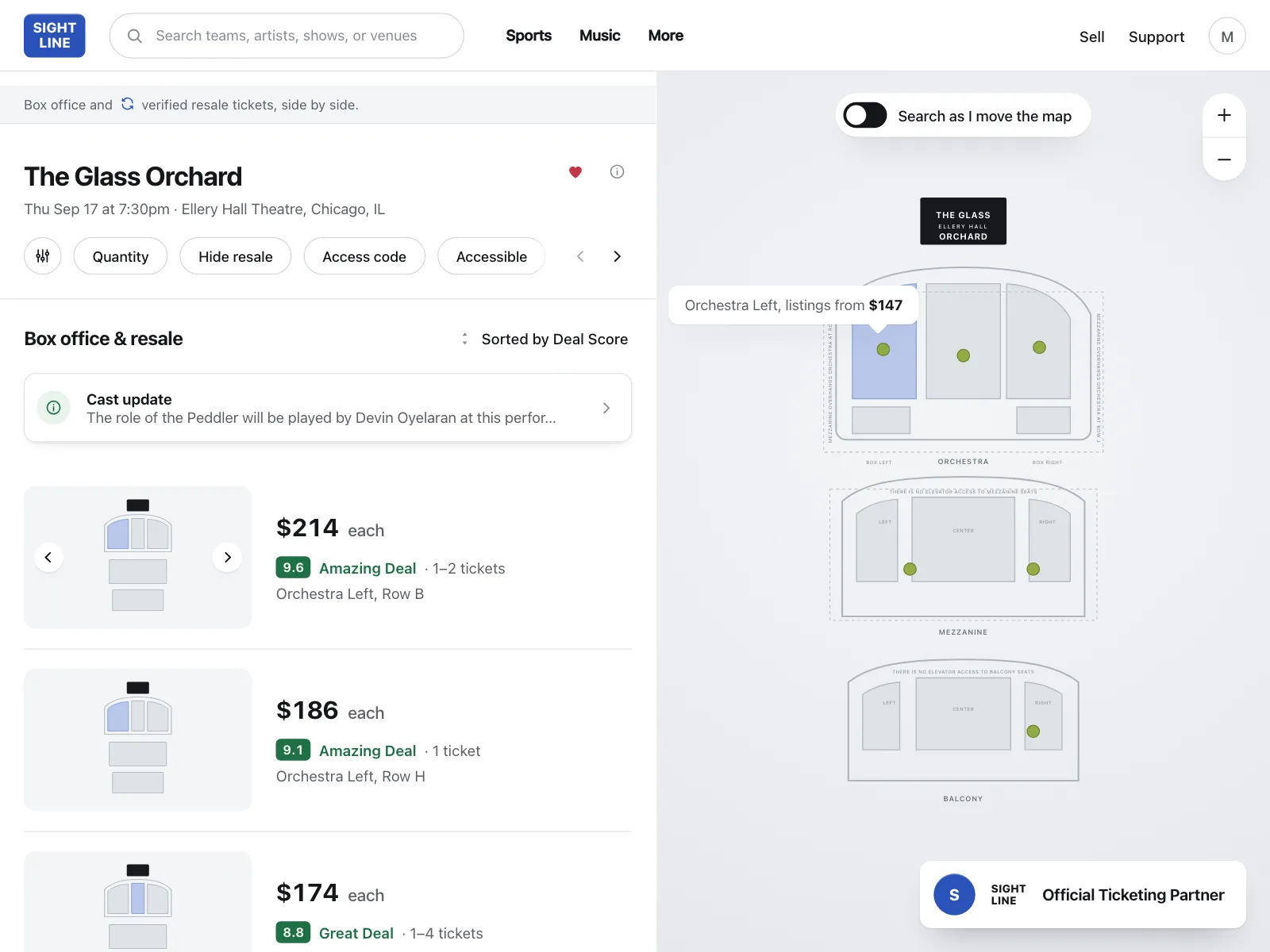1270x952 pixels.
Task: Open the Quantity filter
Action: tap(121, 256)
